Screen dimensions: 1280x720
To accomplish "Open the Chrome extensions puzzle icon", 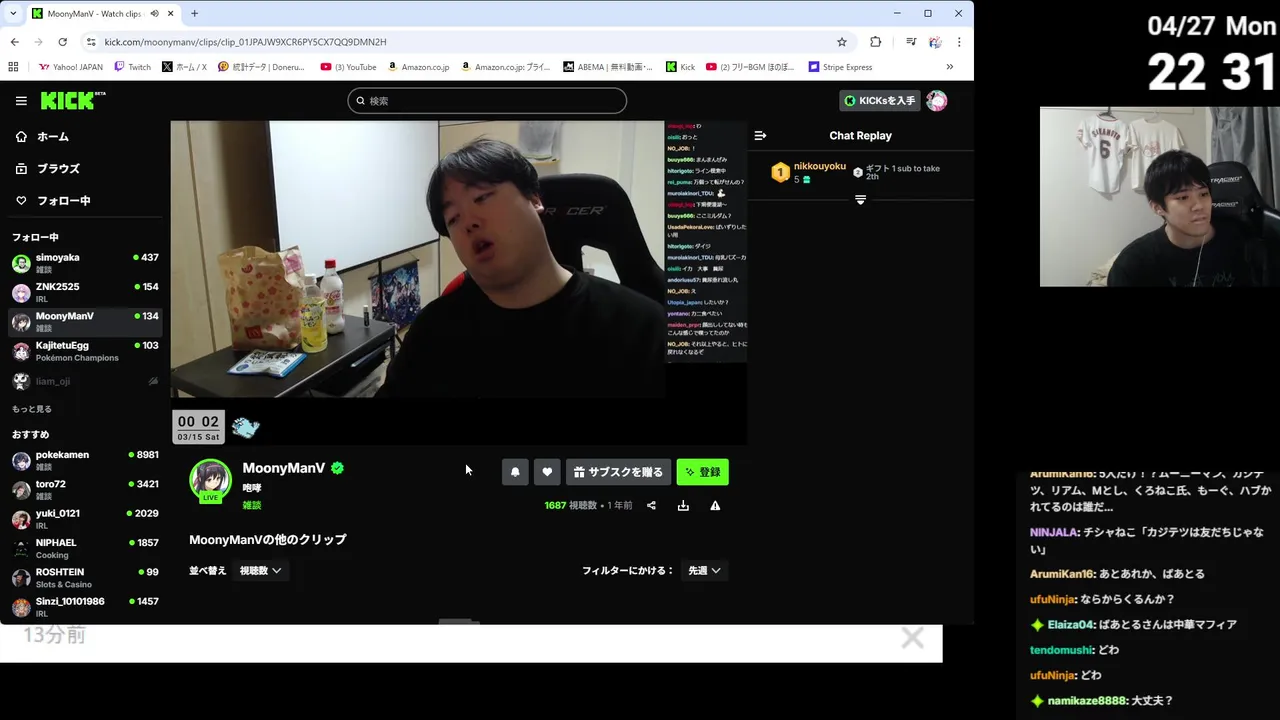I will 876,42.
